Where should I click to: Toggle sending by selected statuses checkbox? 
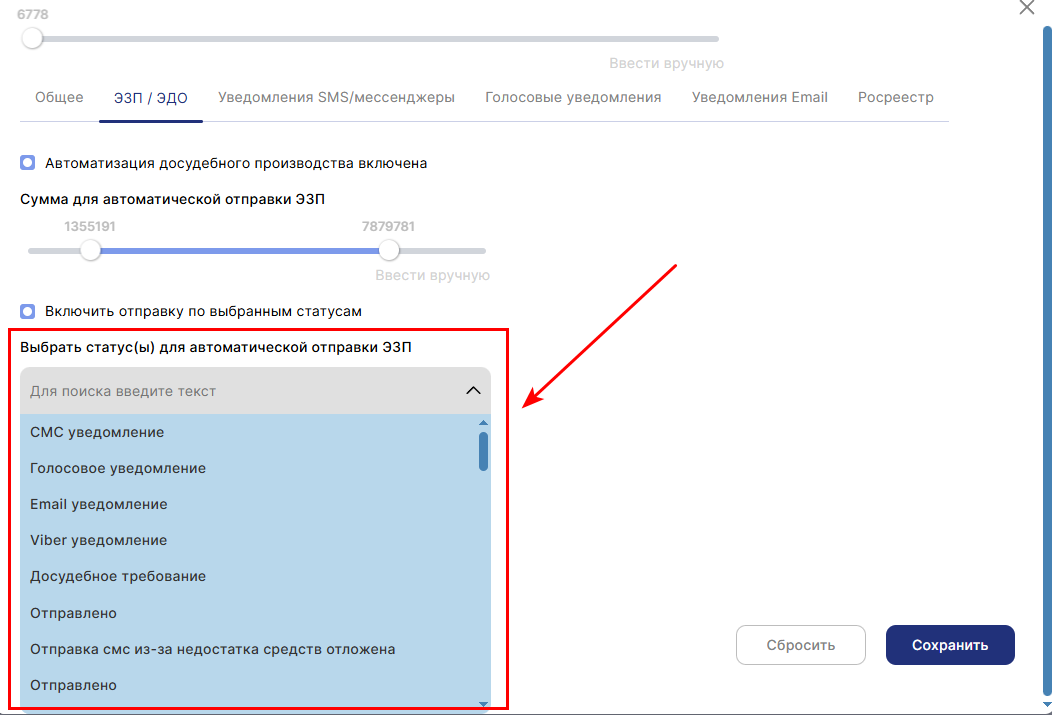[28, 311]
